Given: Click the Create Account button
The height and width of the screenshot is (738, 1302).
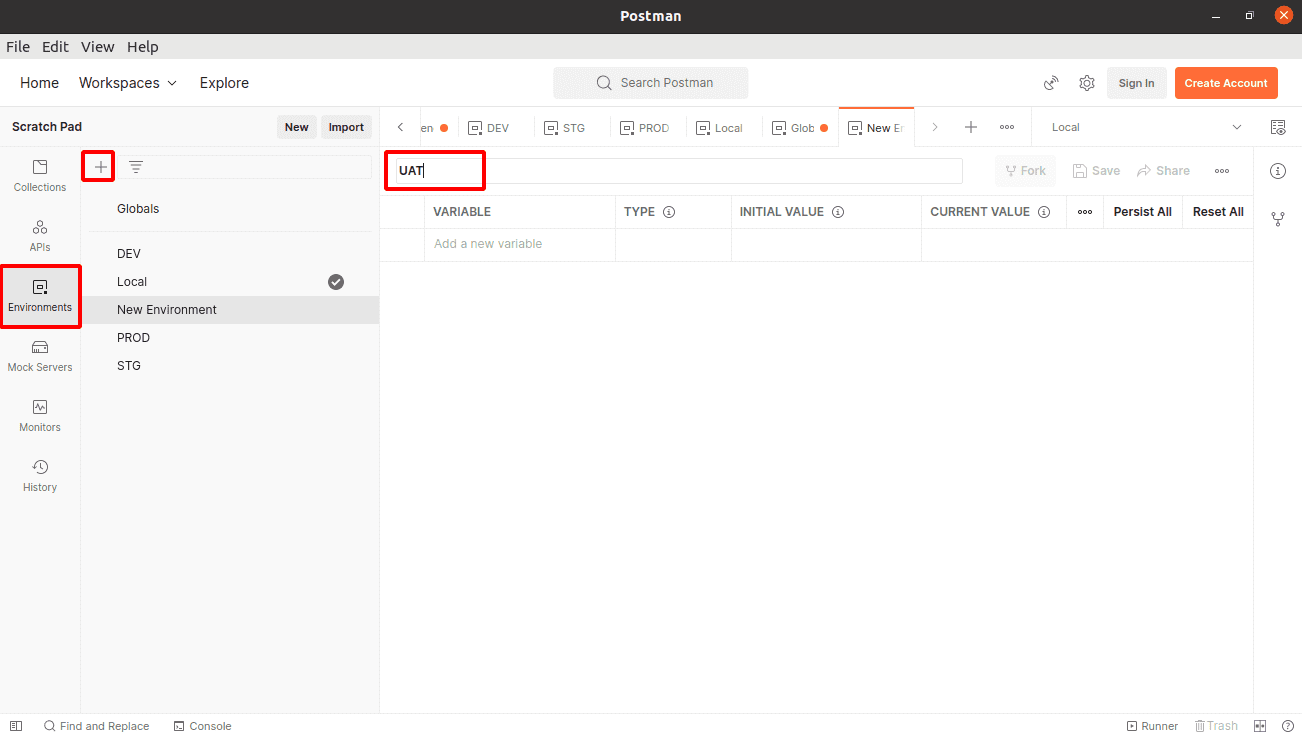Looking at the screenshot, I should coord(1226,83).
